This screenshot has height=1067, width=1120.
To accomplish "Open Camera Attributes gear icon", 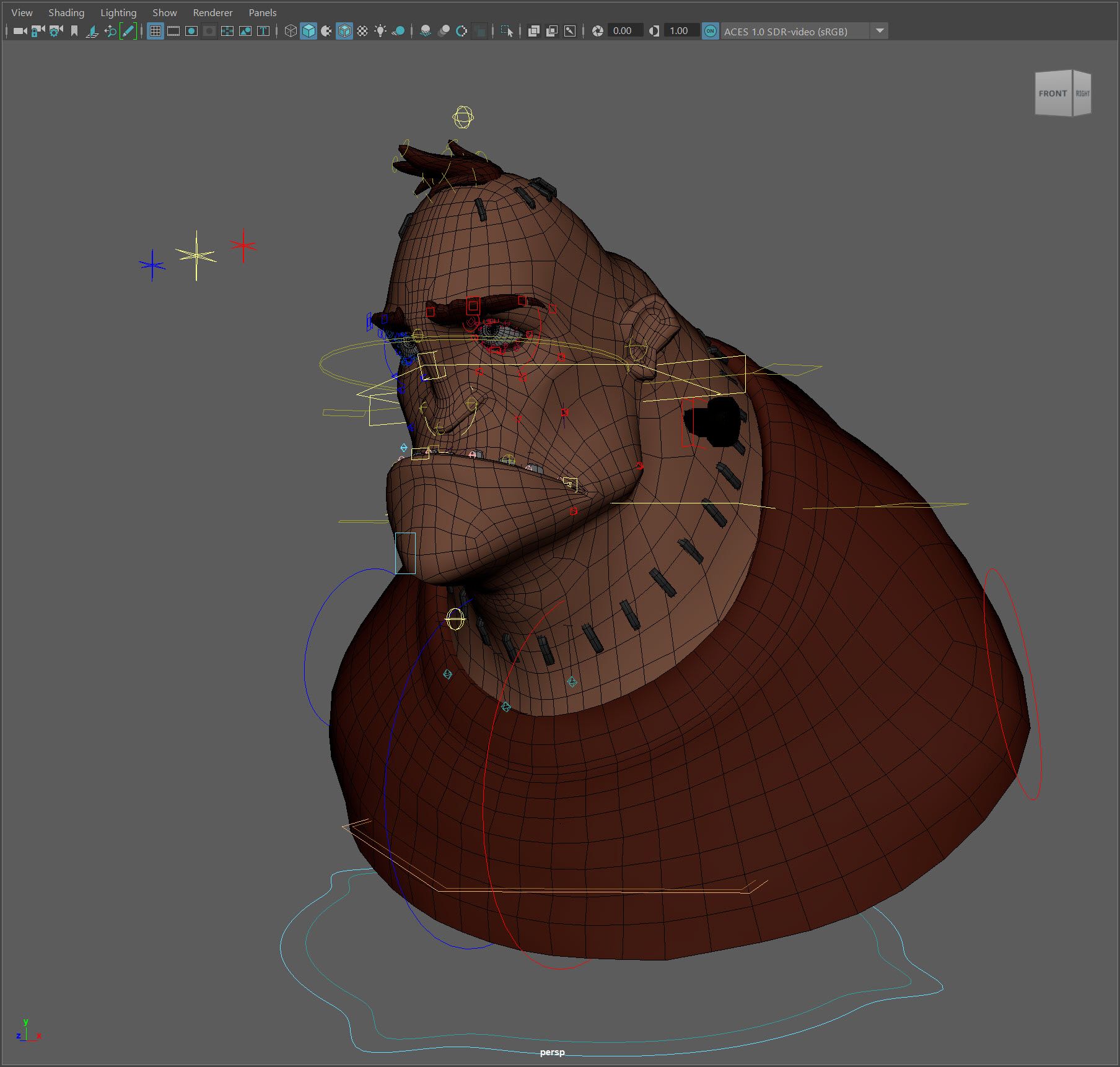I will click(56, 31).
